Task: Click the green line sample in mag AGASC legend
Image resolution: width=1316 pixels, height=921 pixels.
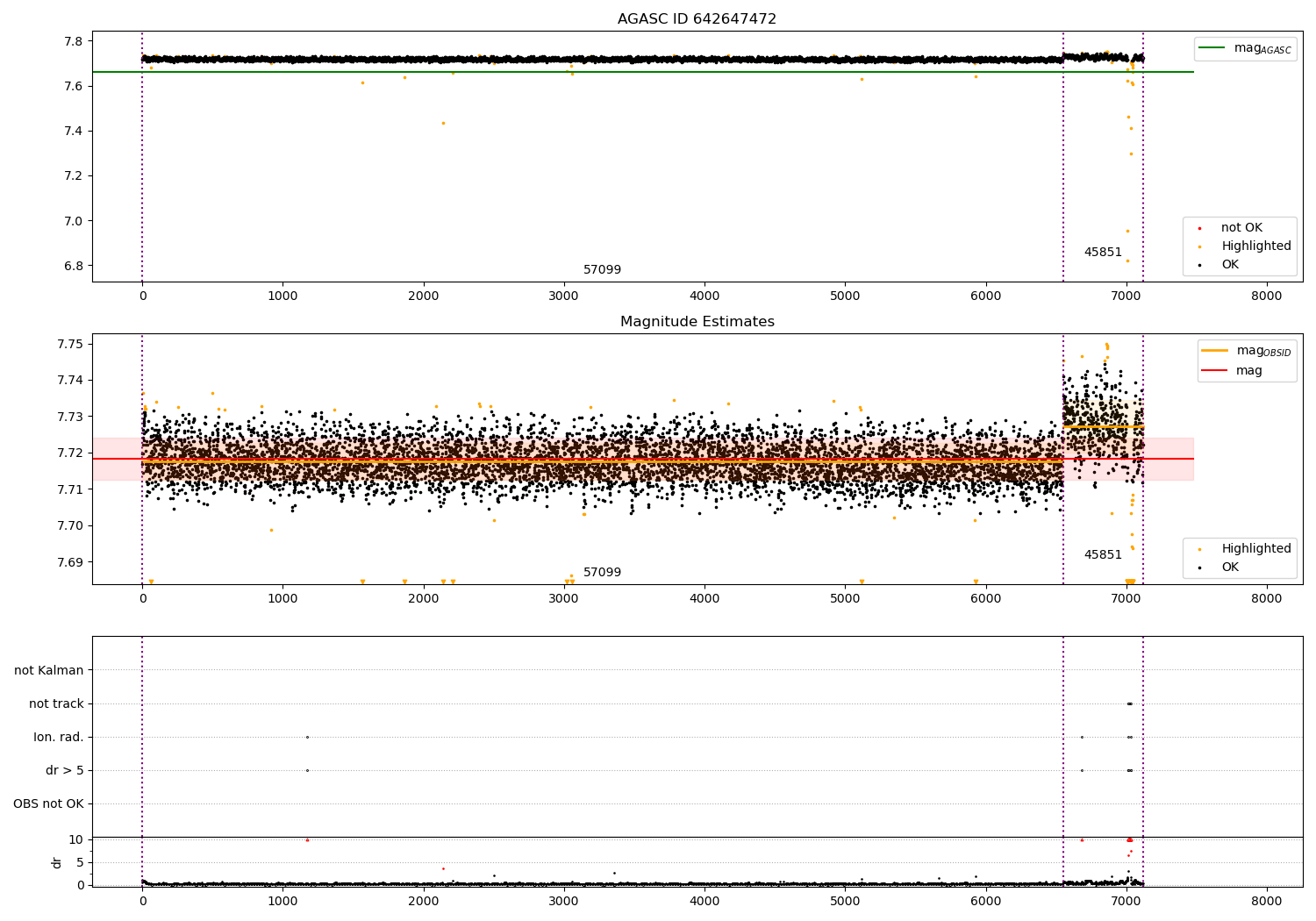Action: point(1213,48)
